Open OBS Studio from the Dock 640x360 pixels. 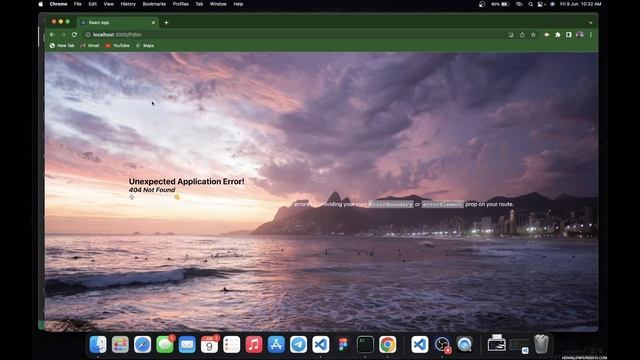[x=442, y=344]
